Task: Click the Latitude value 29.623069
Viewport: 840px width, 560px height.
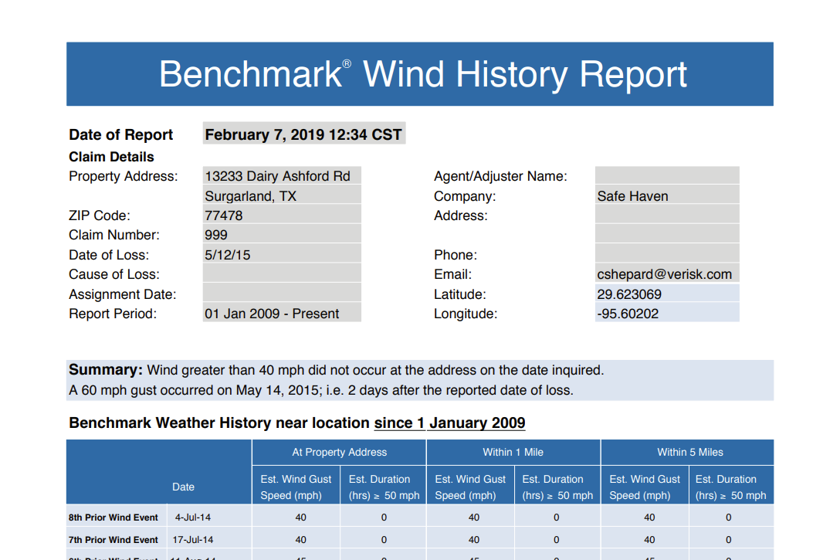Action: pyautogui.click(x=667, y=294)
